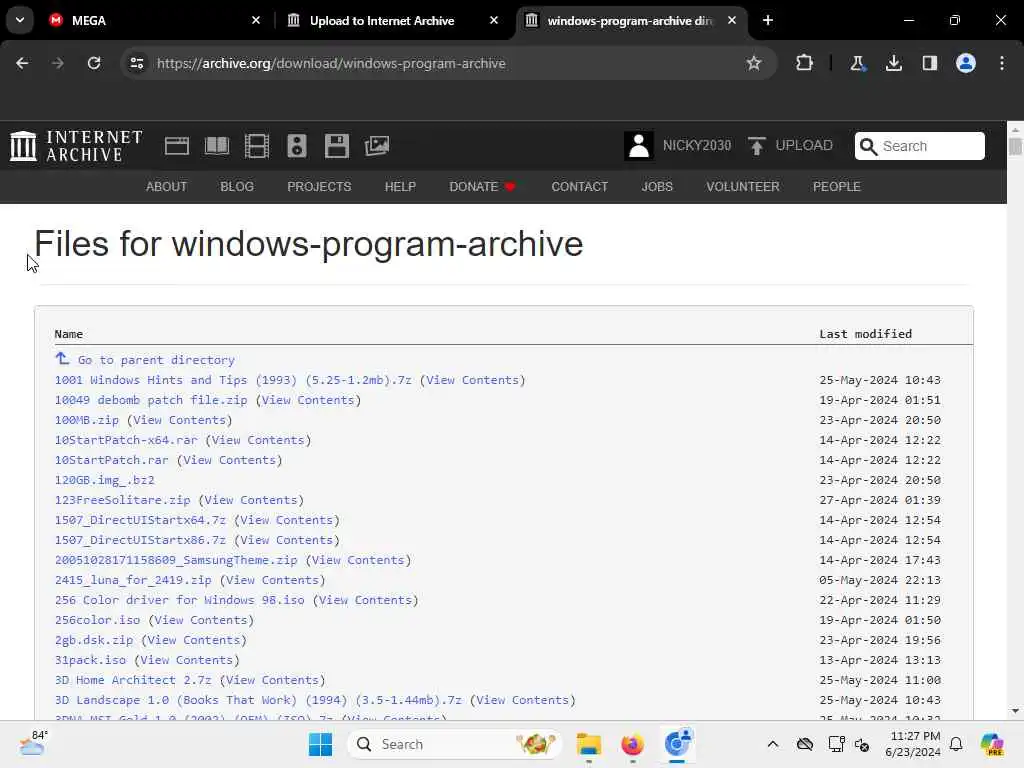Open the weather widget on taskbar

[33, 743]
